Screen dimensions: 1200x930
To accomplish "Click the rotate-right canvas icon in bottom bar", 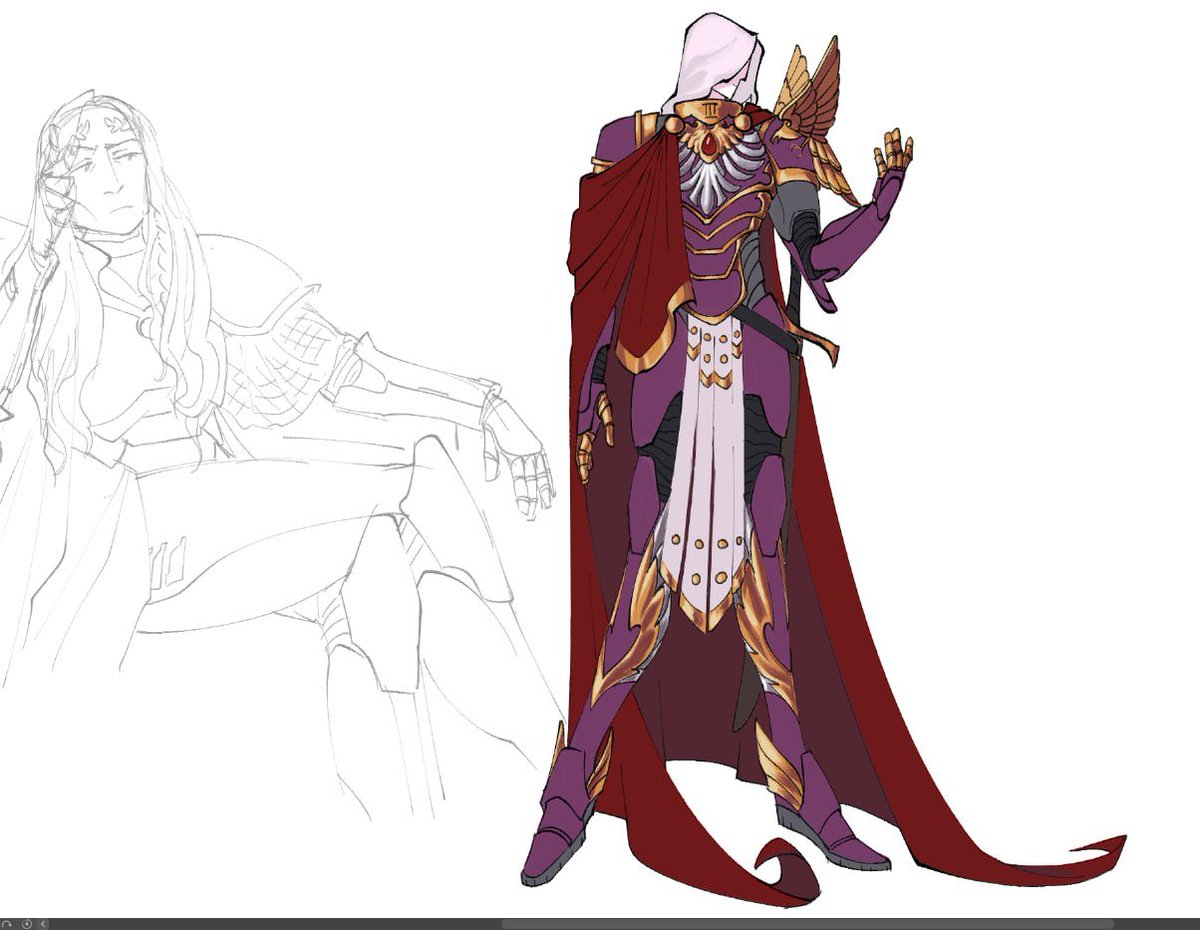I will tap(7, 924).
